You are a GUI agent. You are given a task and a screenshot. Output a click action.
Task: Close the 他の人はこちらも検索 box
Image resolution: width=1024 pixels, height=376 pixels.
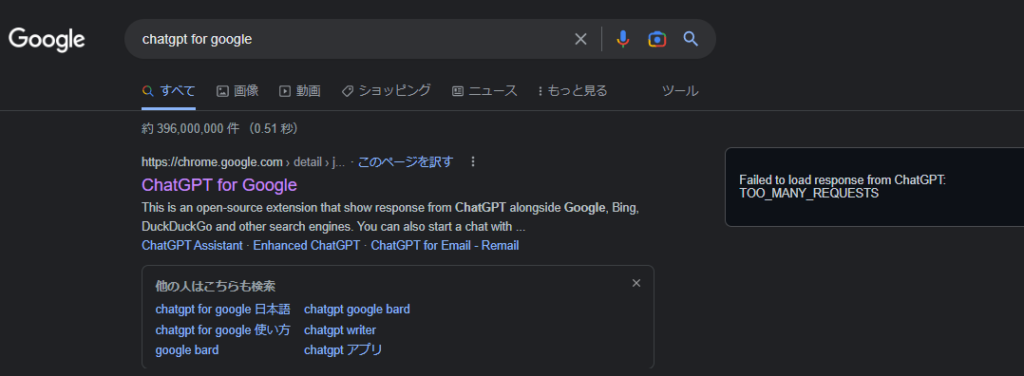click(x=636, y=283)
